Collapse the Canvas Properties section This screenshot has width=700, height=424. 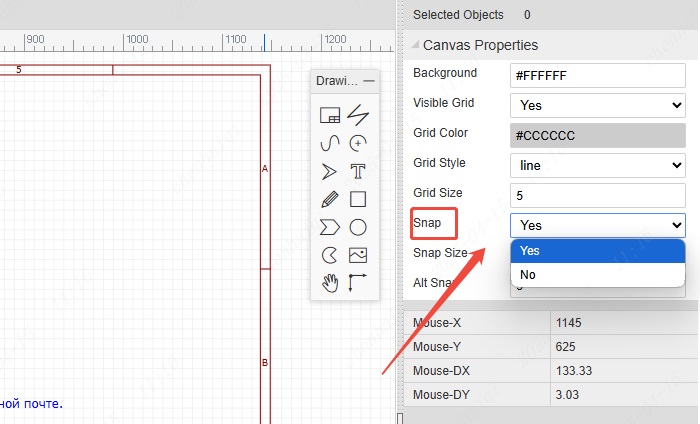point(414,45)
